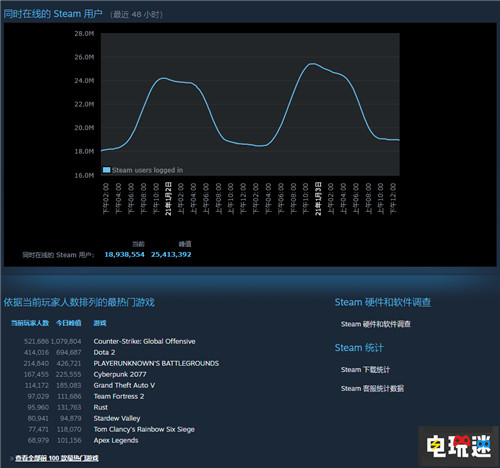Click the 95,960 current players value
This screenshot has height=468, width=500.
tap(38, 407)
